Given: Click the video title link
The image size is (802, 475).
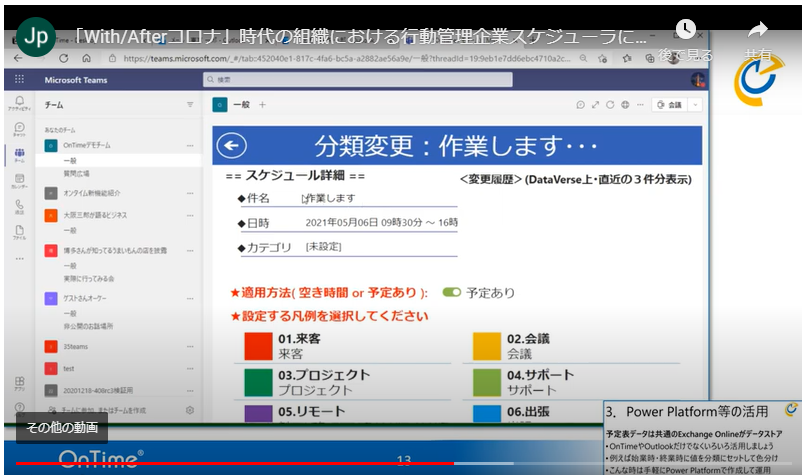Looking at the screenshot, I should point(361,36).
